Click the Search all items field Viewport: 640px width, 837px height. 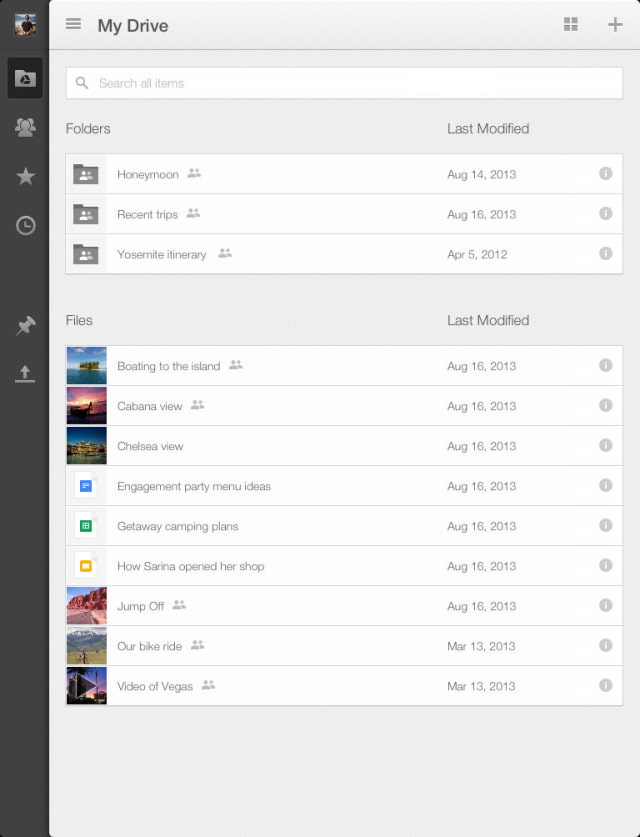click(344, 83)
